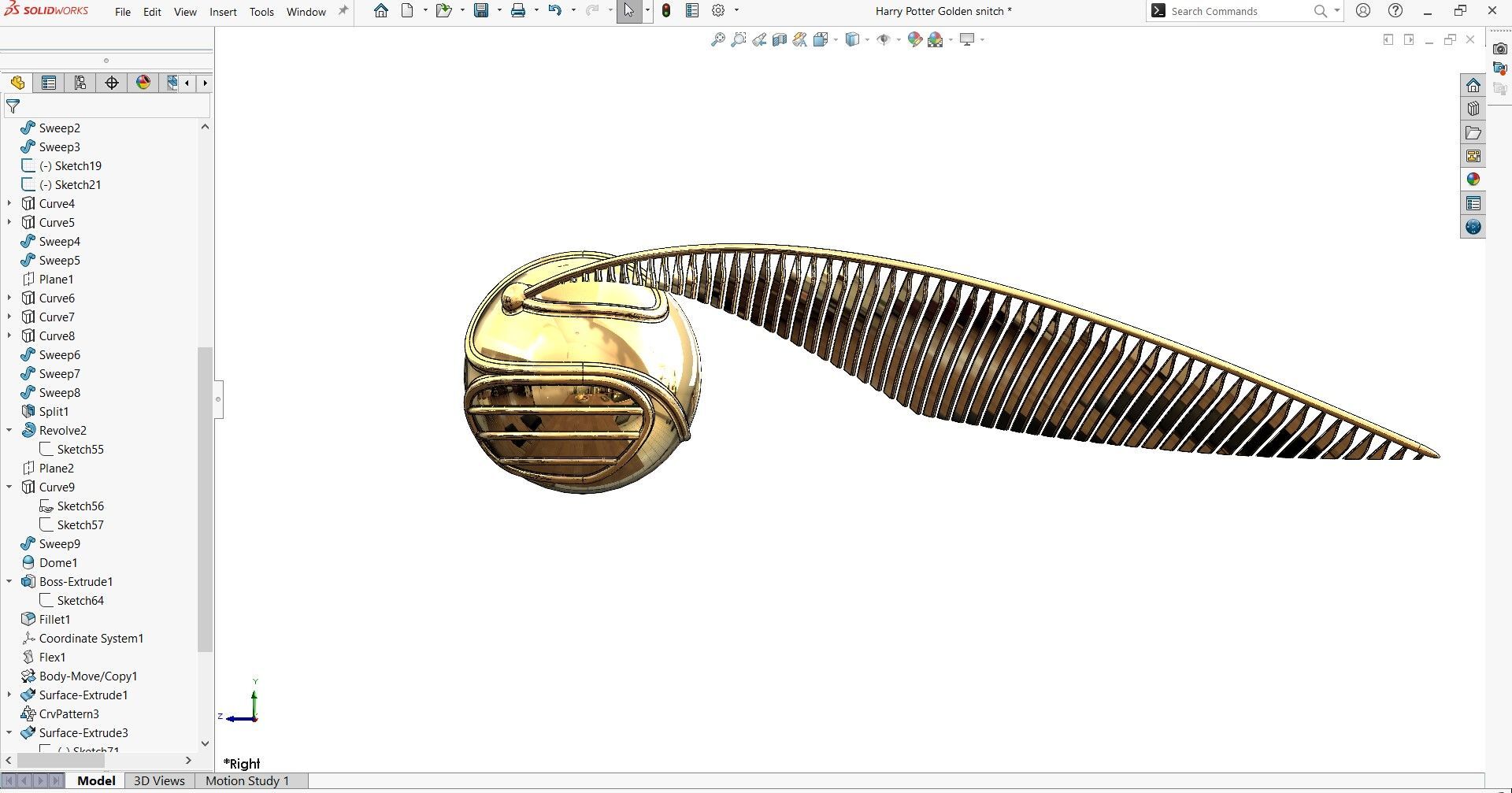Click Edit Appearance color ball icon

click(915, 39)
